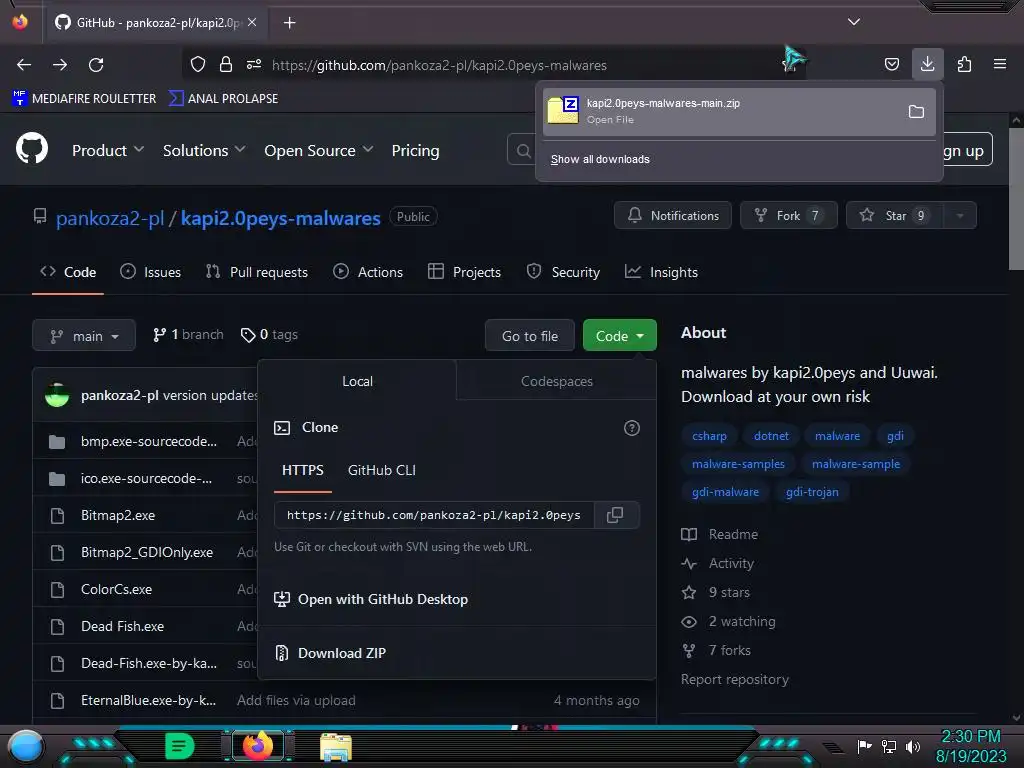Switch to the Issues tab

[x=151, y=272]
